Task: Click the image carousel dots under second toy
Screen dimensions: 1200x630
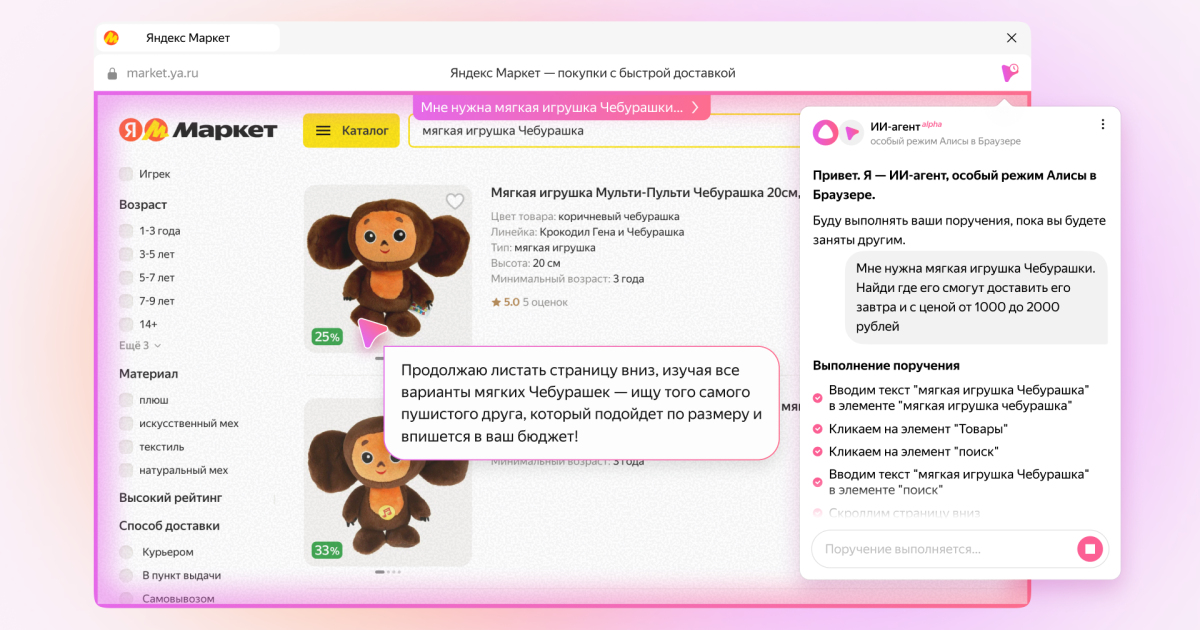Action: pos(388,572)
